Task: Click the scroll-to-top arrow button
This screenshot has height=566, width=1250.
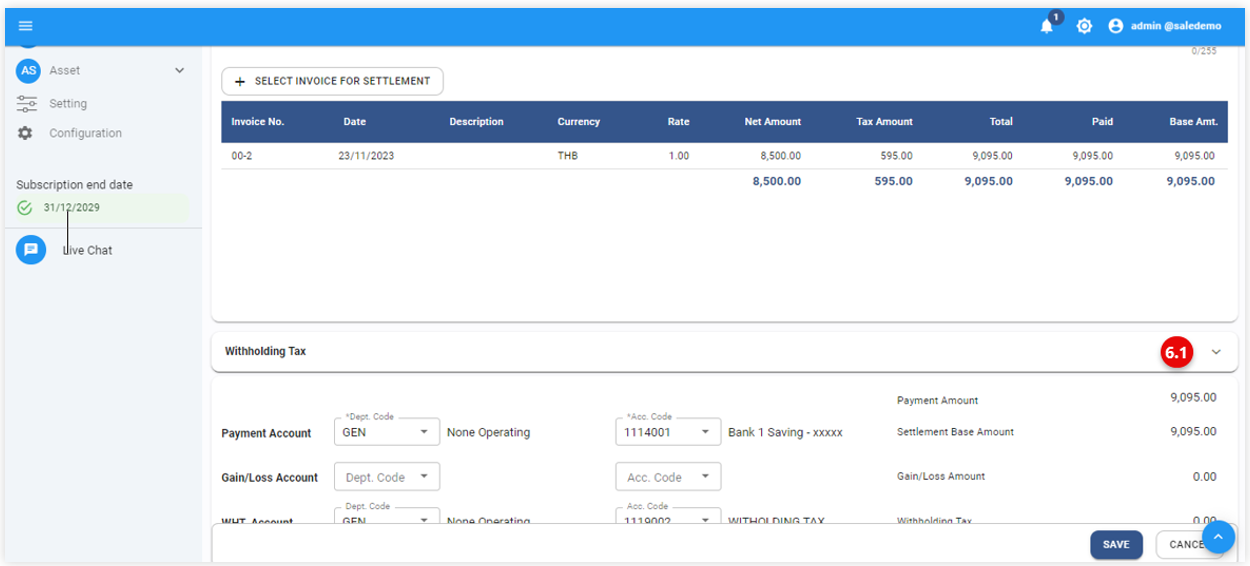Action: (1218, 538)
